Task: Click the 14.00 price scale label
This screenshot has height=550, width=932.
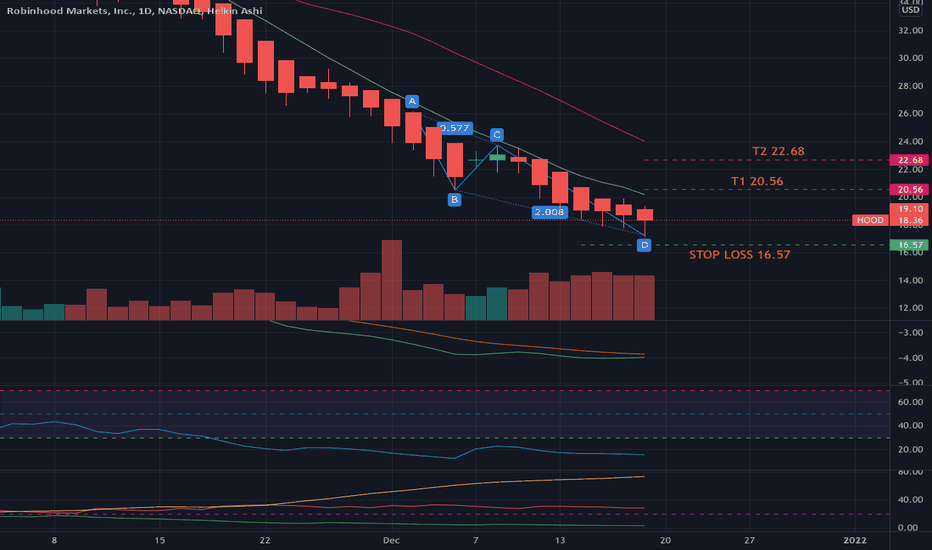Action: pos(910,281)
